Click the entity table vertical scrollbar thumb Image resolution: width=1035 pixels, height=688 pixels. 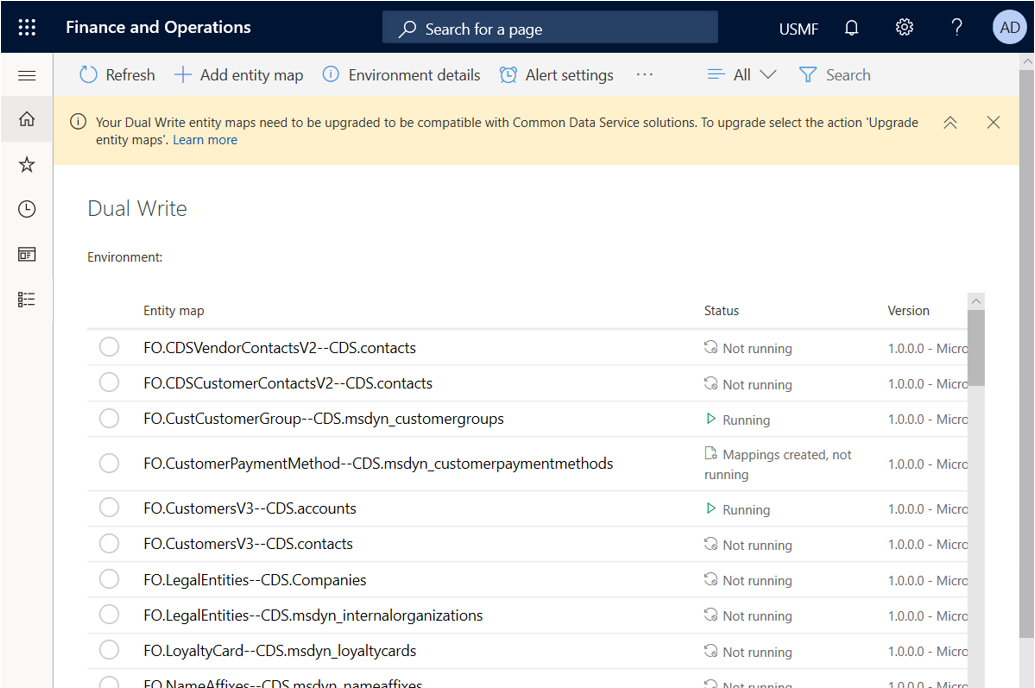[976, 348]
